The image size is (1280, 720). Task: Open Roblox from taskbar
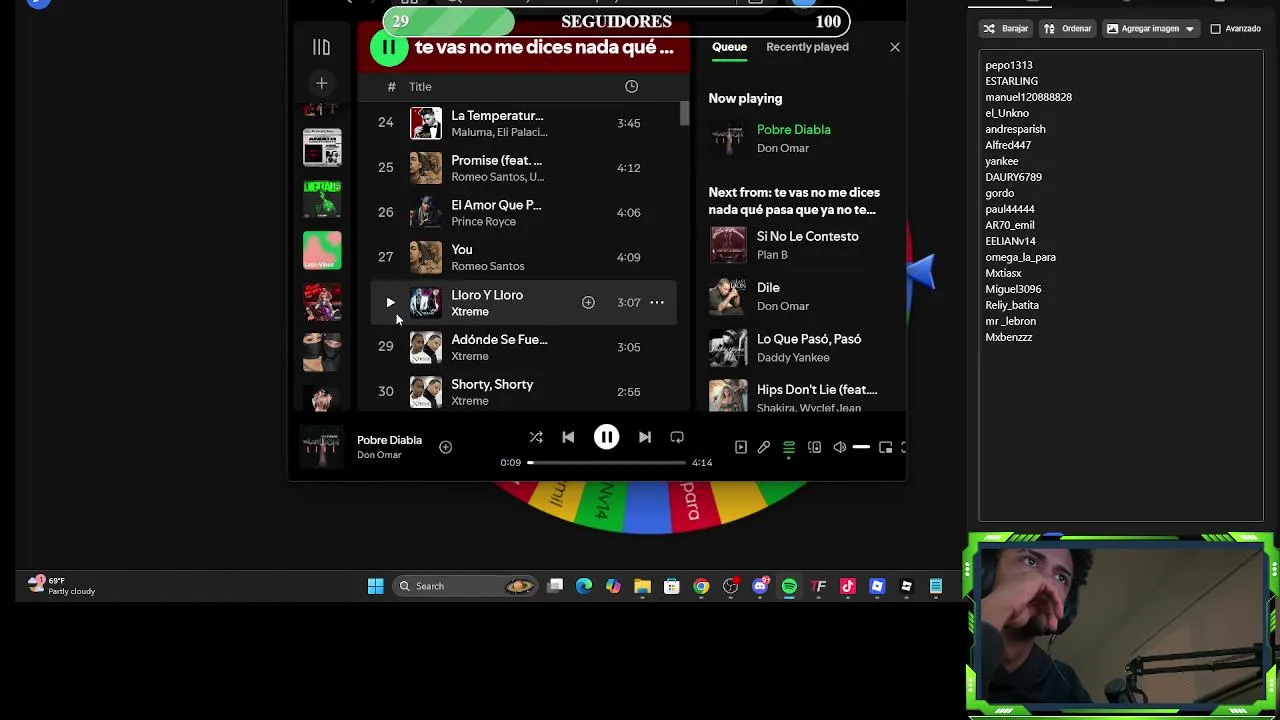877,586
